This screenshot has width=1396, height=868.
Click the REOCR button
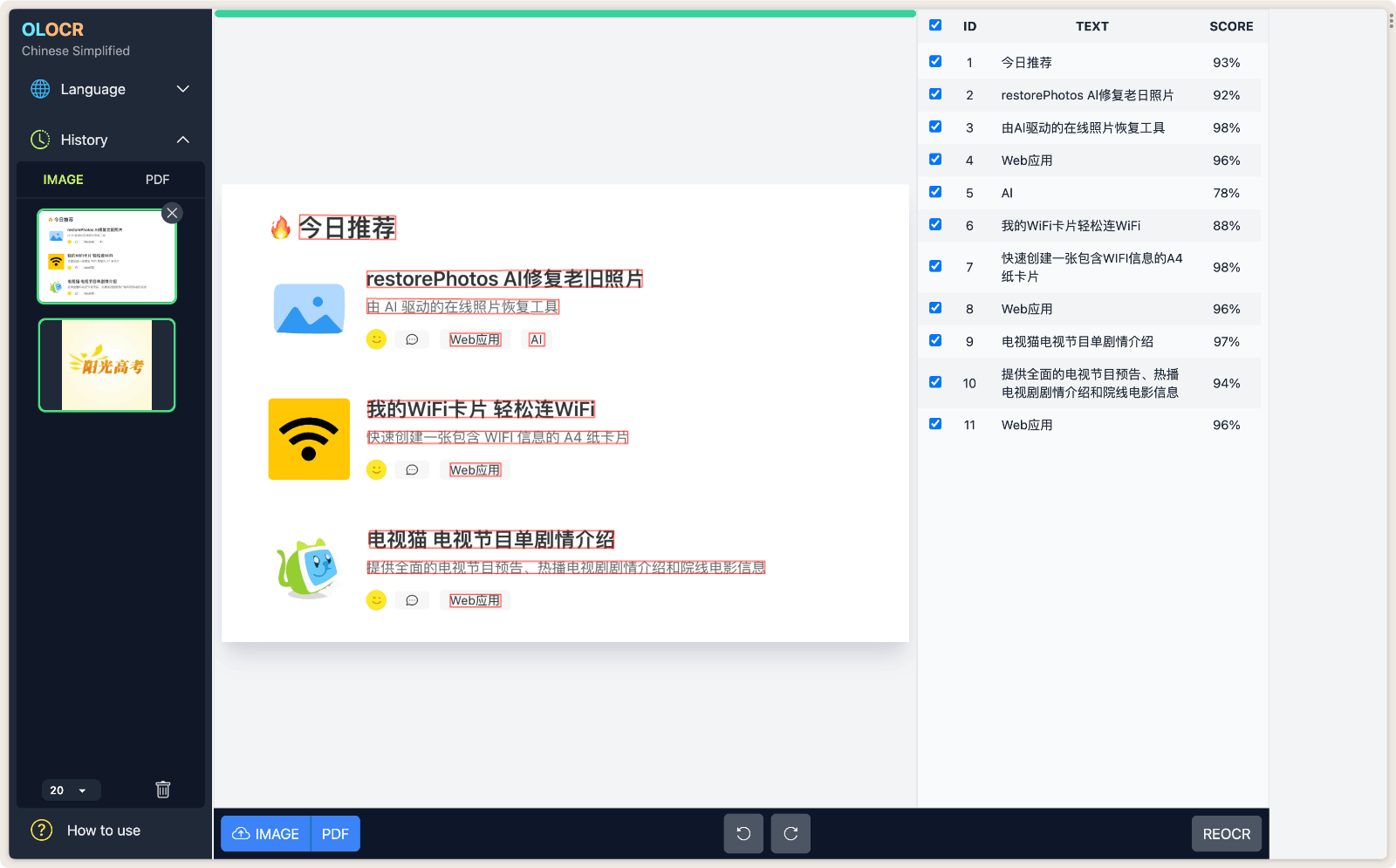[x=1226, y=833]
